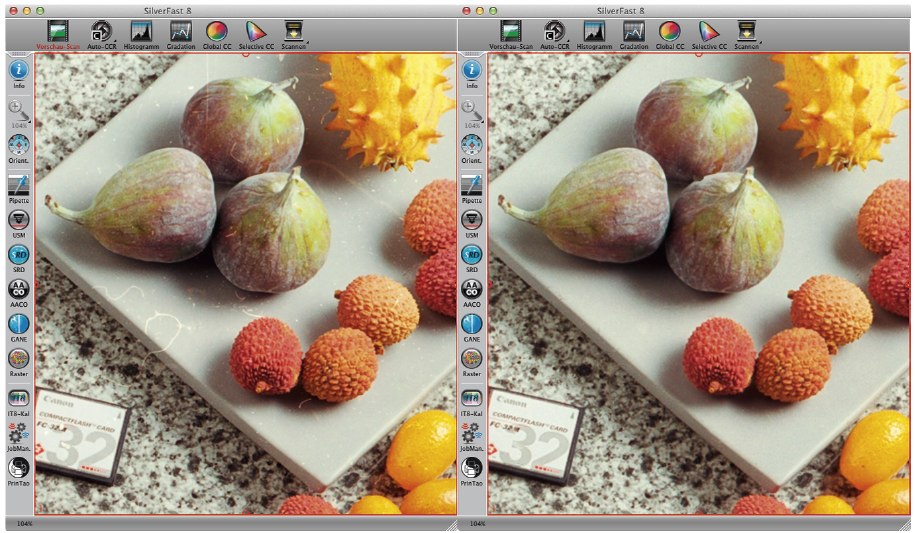Select the zoom magnifier in right sidebar
915x533 pixels.
pyautogui.click(x=472, y=110)
